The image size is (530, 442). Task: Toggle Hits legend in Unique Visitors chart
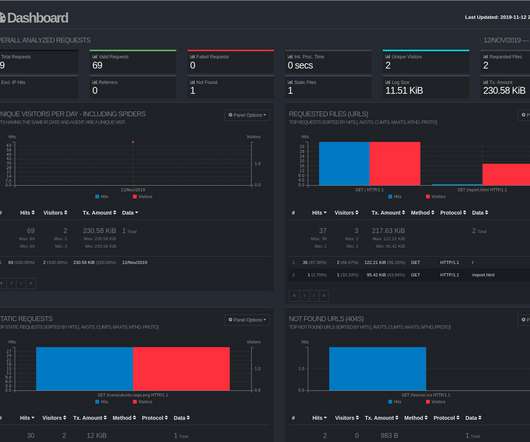(x=102, y=196)
